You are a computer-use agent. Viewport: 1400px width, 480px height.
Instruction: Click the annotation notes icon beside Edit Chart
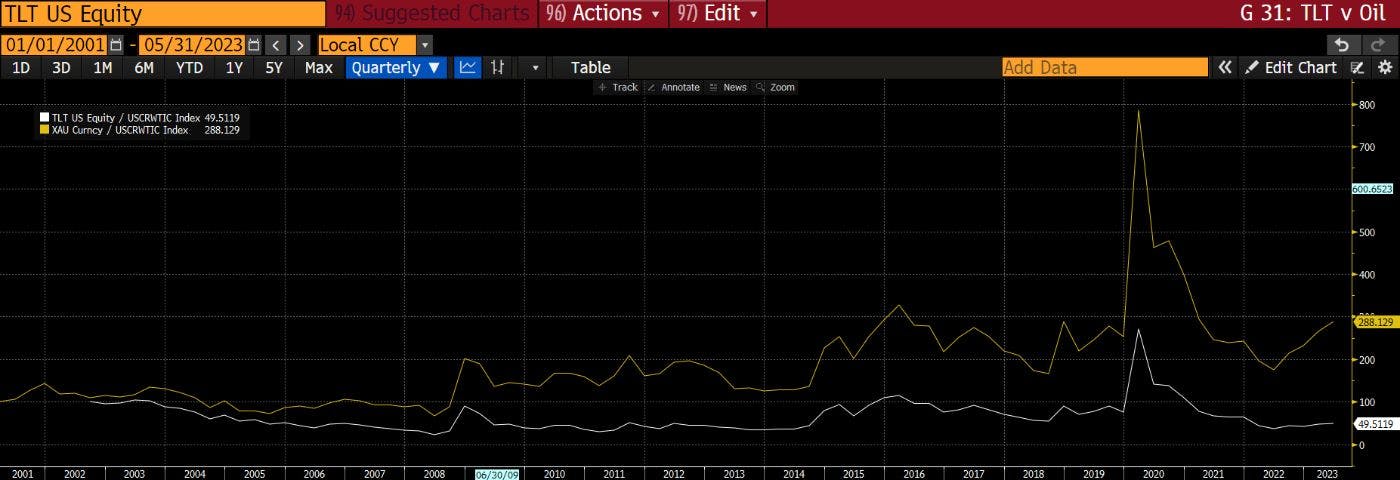[1357, 67]
